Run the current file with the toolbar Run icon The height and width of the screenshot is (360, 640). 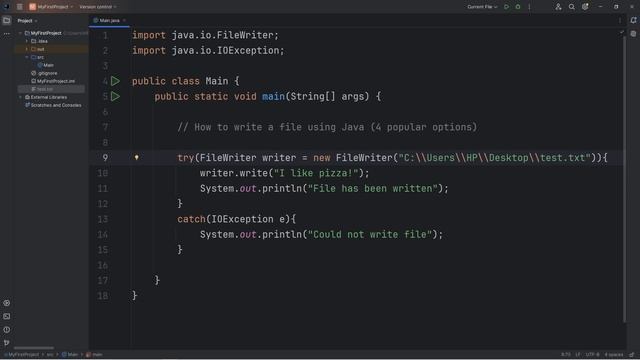tap(507, 7)
